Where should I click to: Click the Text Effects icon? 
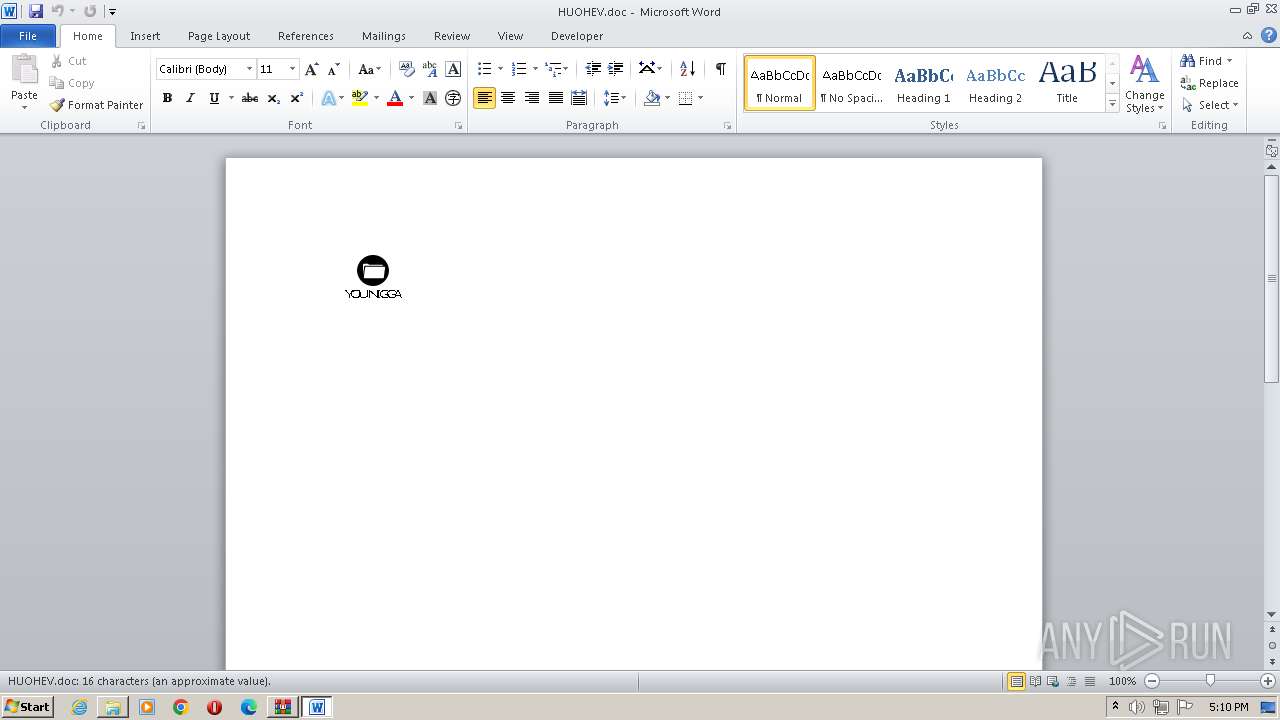(328, 98)
